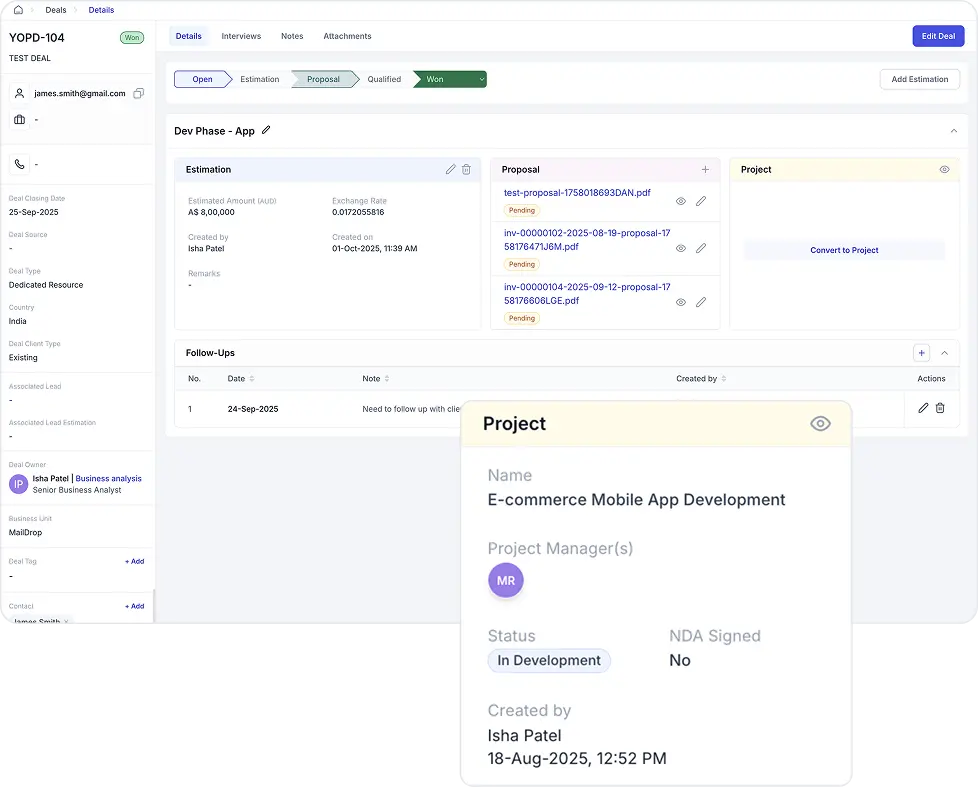Edit the test-proposal-1758018693DAN.pdf entry

[x=701, y=201]
